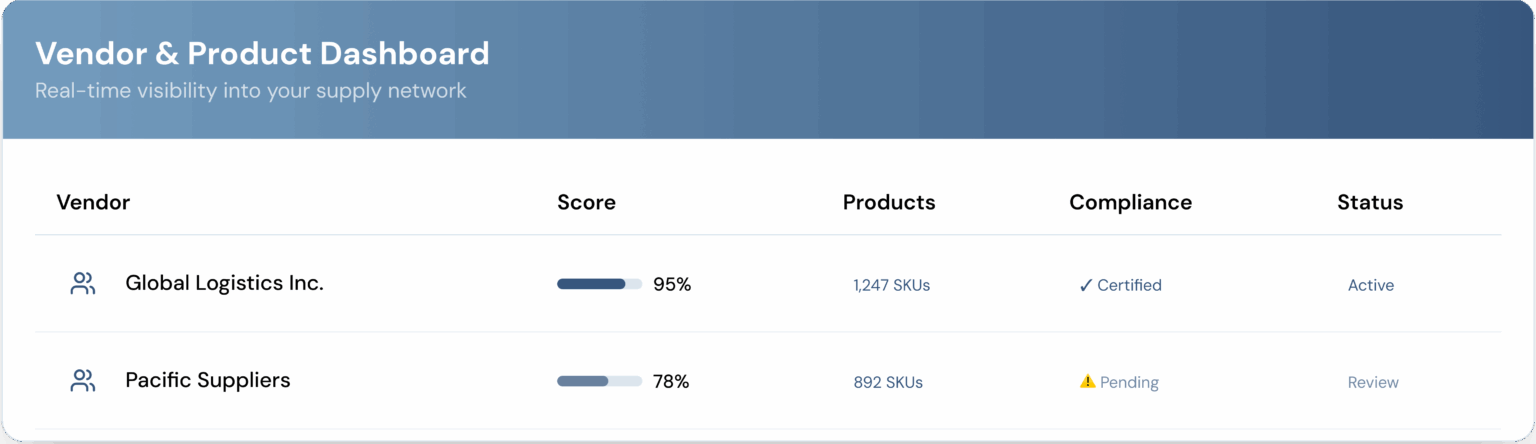The image size is (1536, 444).
Task: Select the Global Logistics Inc. vendor name
Action: pos(224,283)
